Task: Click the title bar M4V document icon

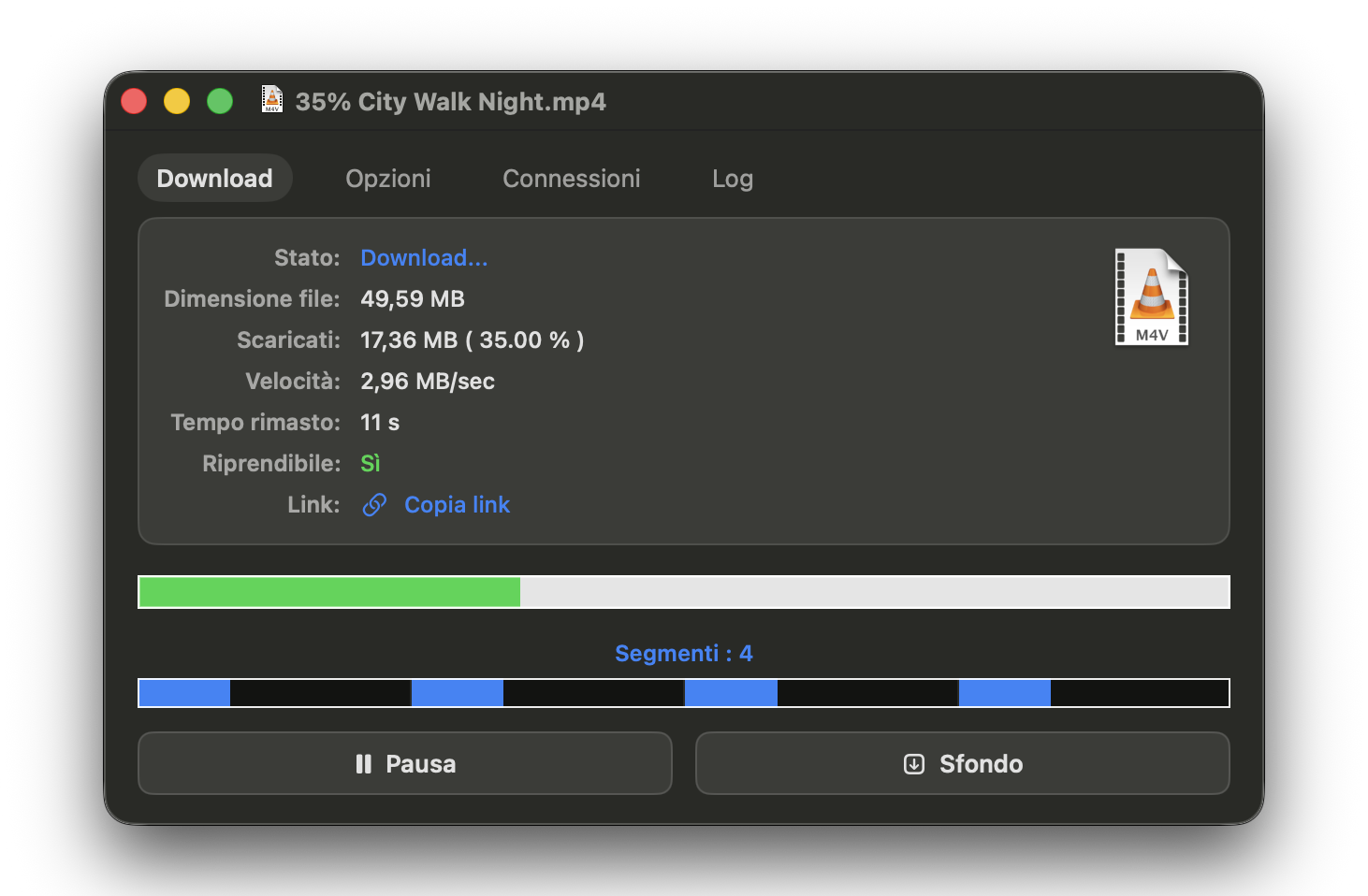Action: point(272,99)
